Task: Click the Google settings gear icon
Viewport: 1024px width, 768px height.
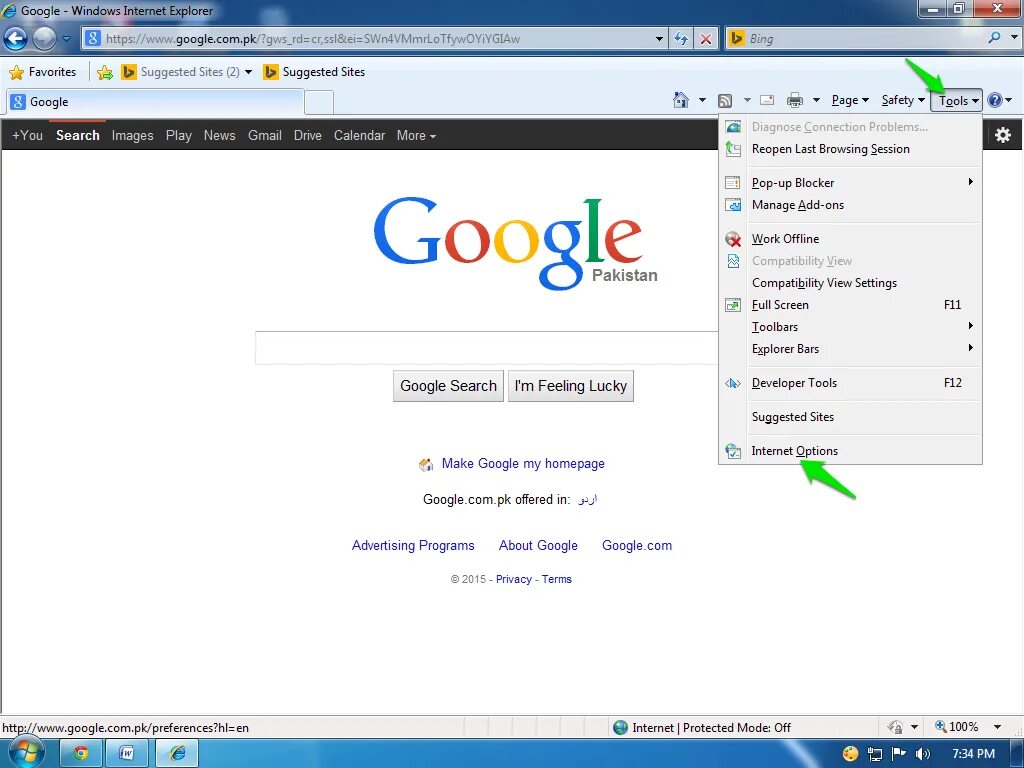Action: [1002, 135]
